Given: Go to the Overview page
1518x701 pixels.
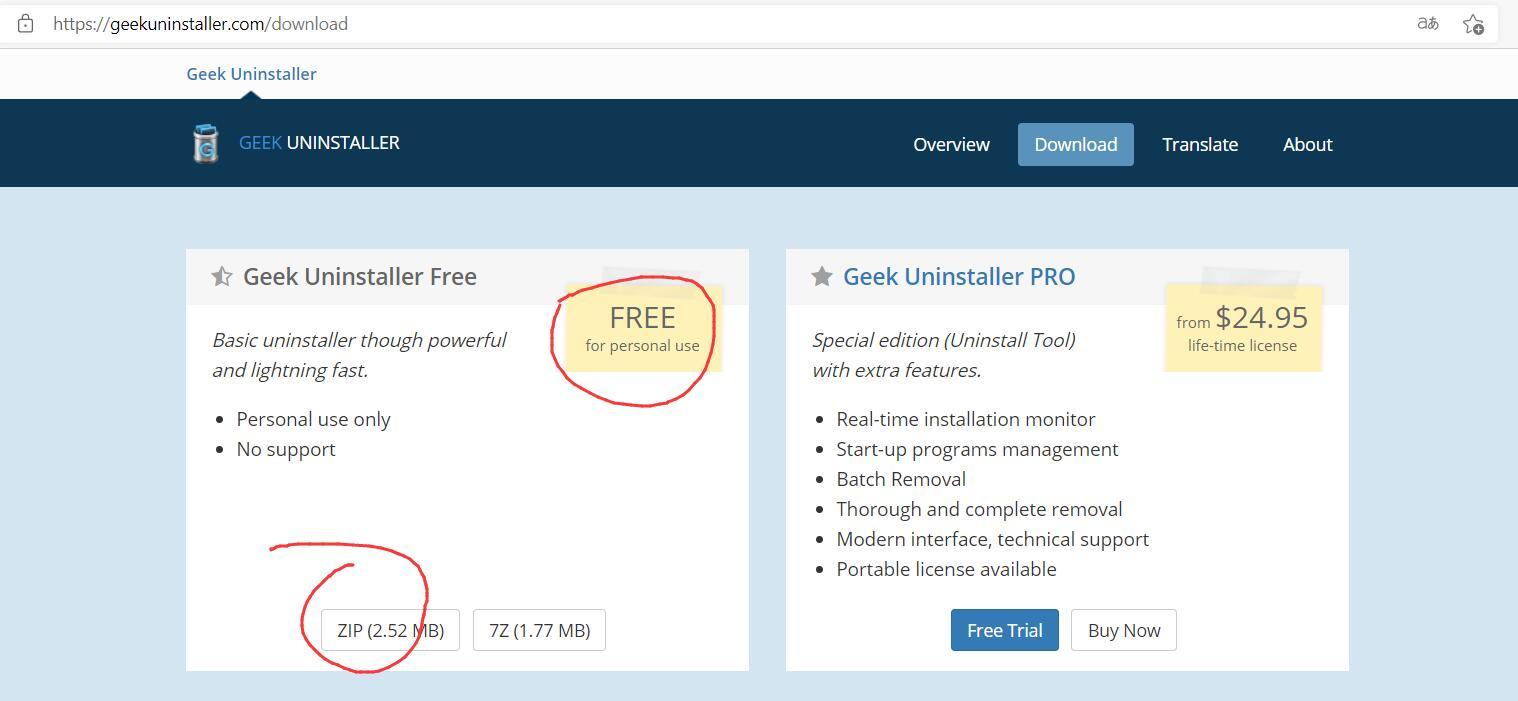Looking at the screenshot, I should [x=951, y=144].
